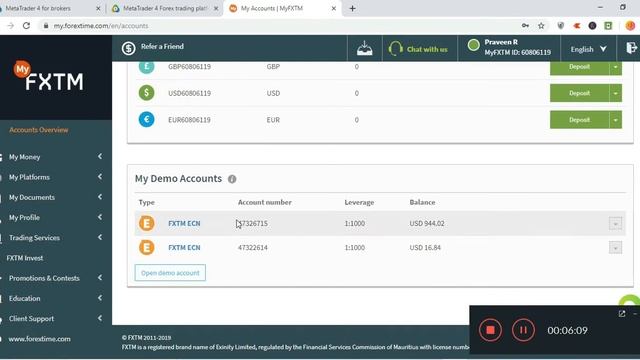Open FXTM Invest in sidebar

25,258
